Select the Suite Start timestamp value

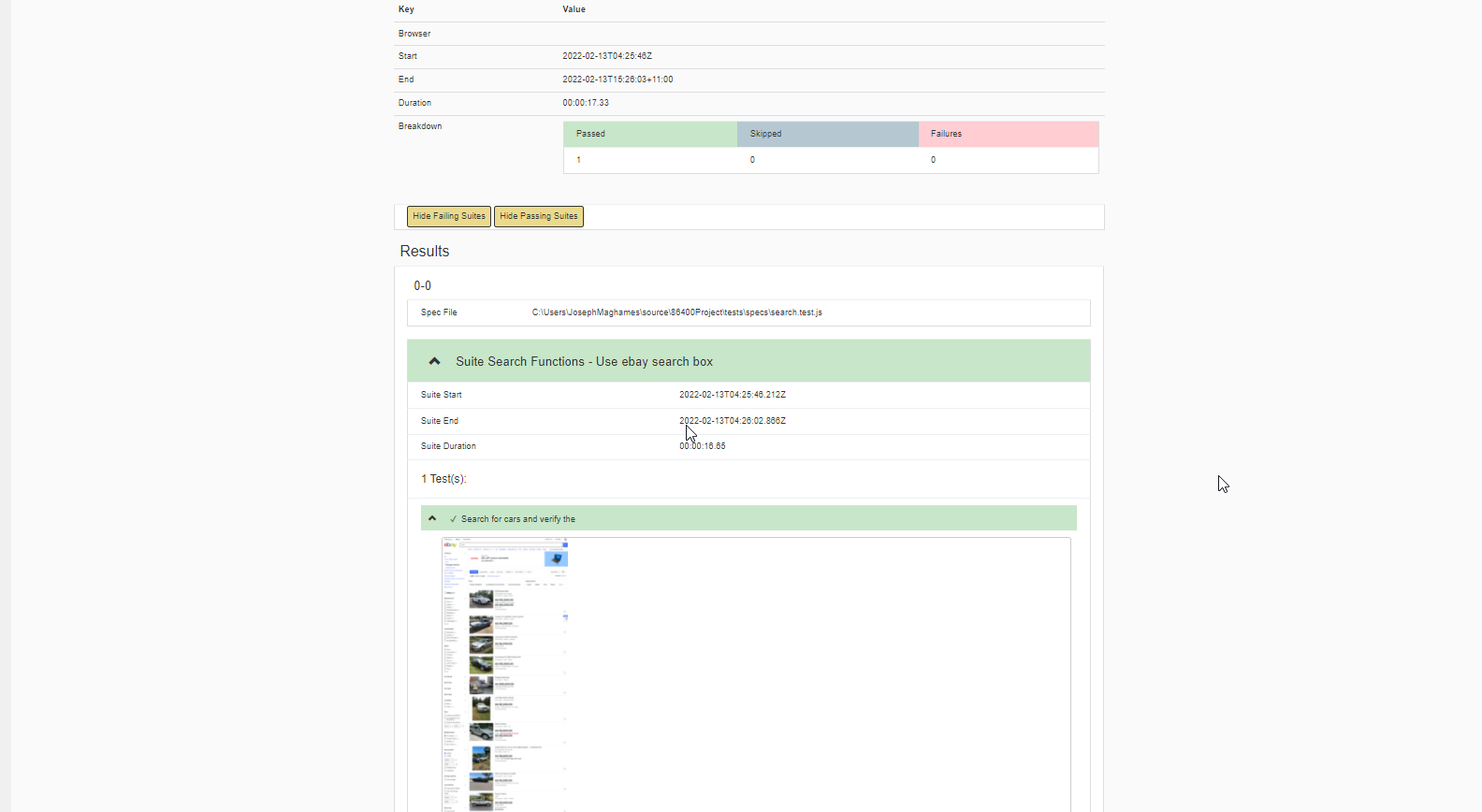(x=733, y=395)
